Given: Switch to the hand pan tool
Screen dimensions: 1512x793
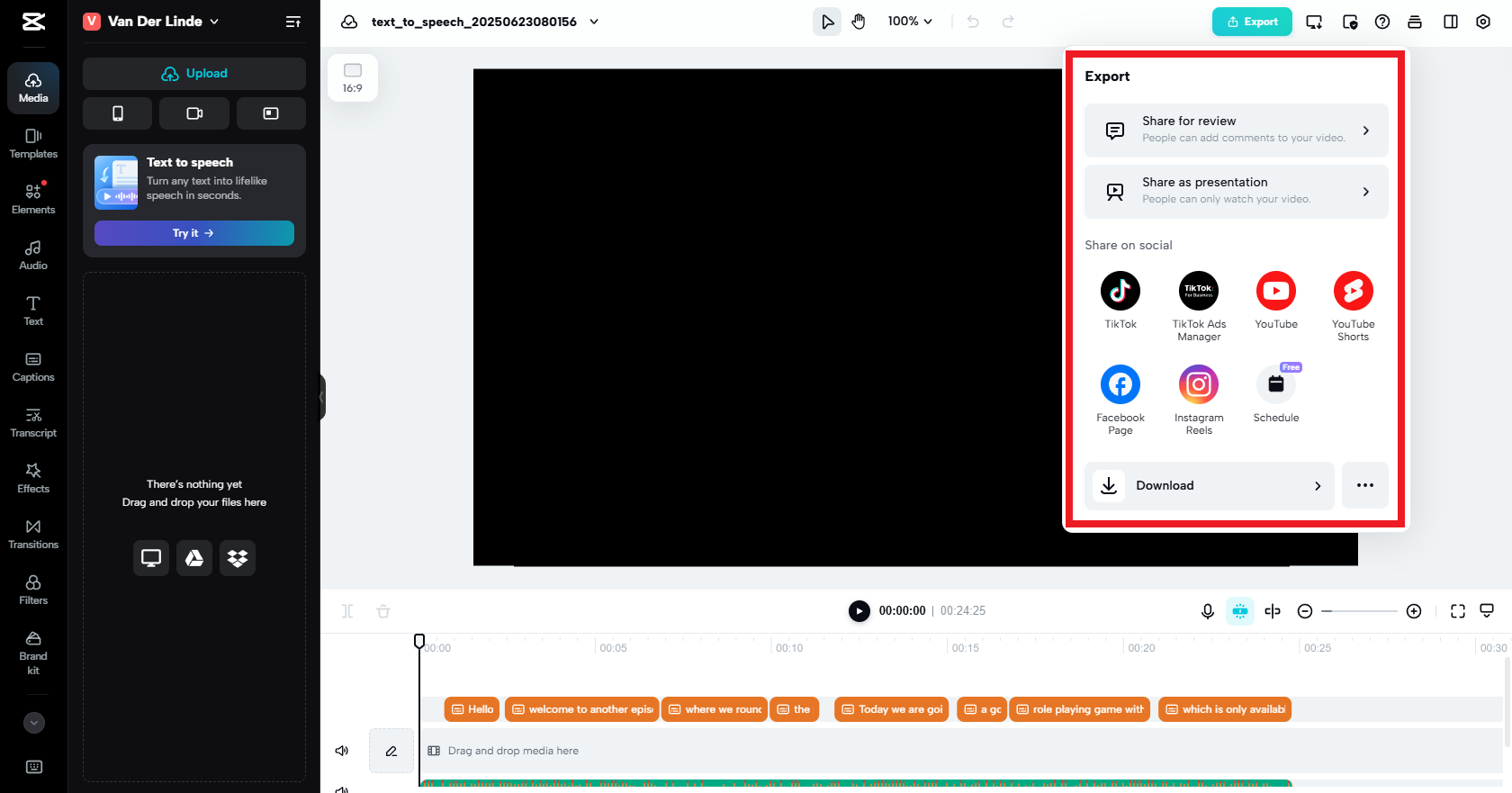Looking at the screenshot, I should point(859,22).
